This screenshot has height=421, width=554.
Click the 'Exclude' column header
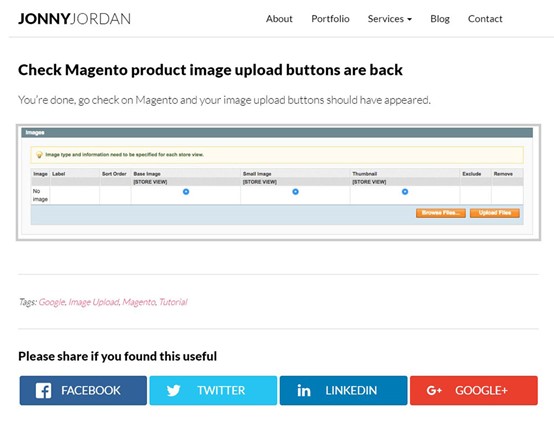coord(472,174)
